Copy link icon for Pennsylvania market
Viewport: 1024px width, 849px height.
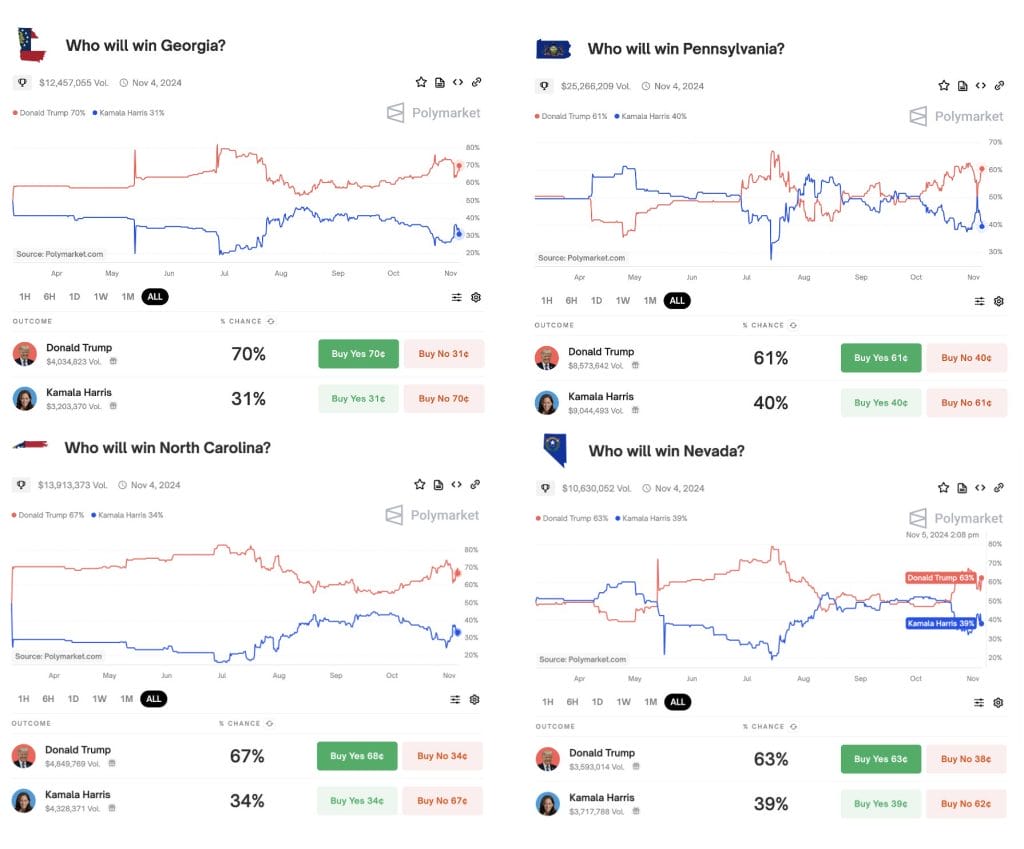[x=999, y=86]
